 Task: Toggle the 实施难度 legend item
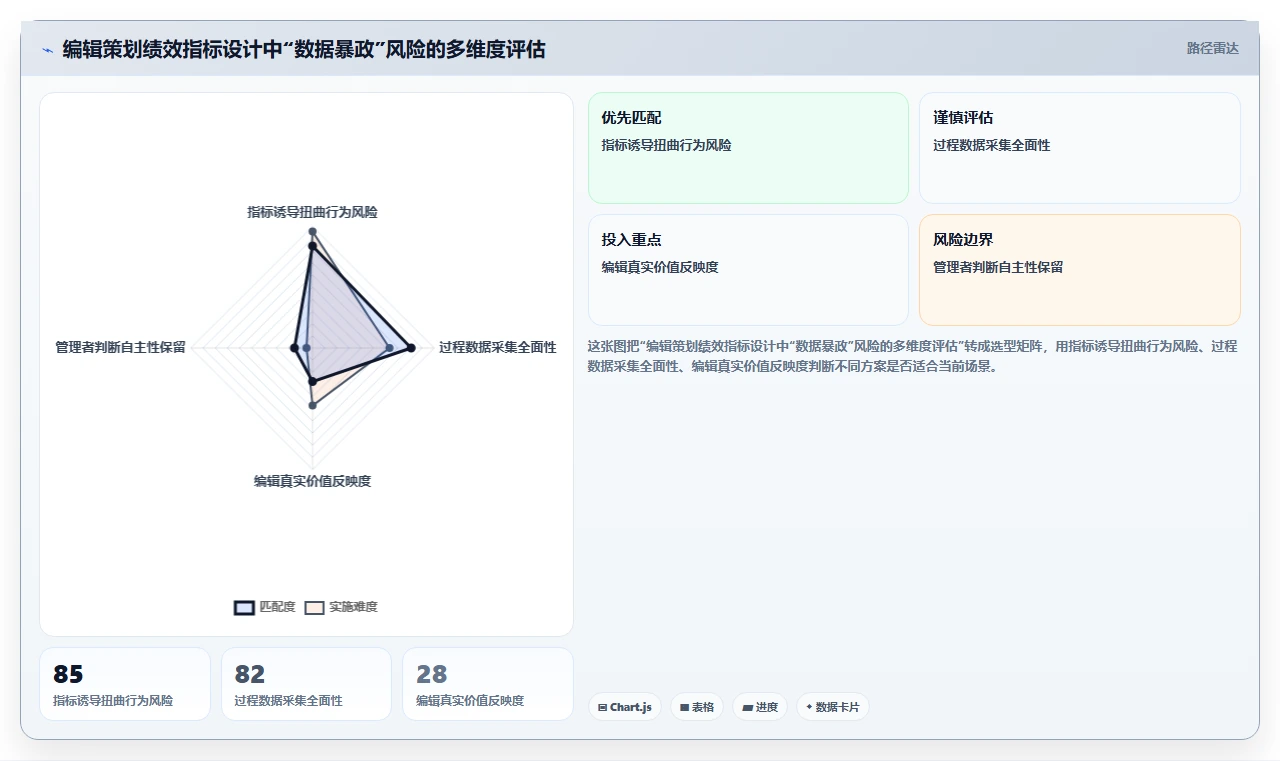341,607
